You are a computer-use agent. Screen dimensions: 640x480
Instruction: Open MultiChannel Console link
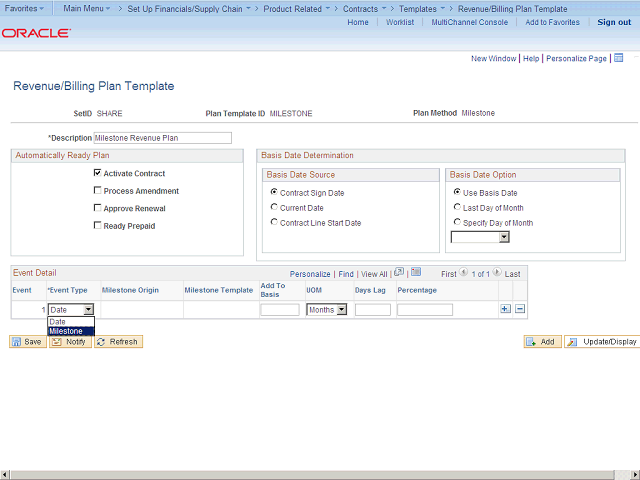point(469,22)
